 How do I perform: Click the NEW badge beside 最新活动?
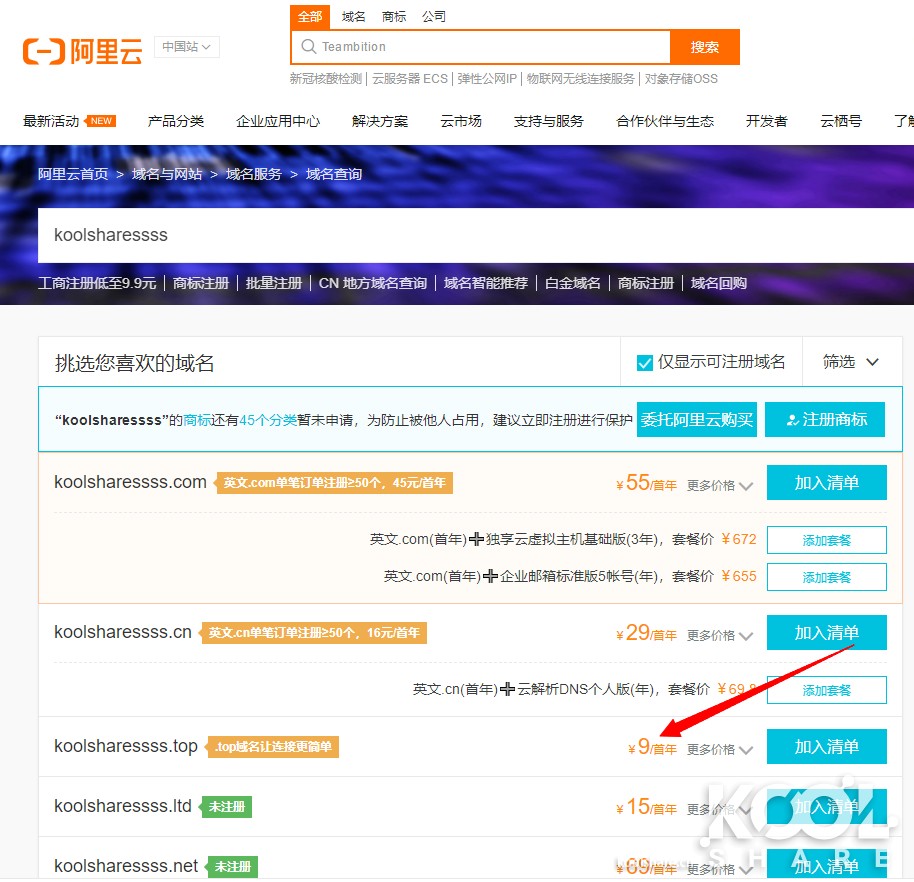click(x=101, y=121)
